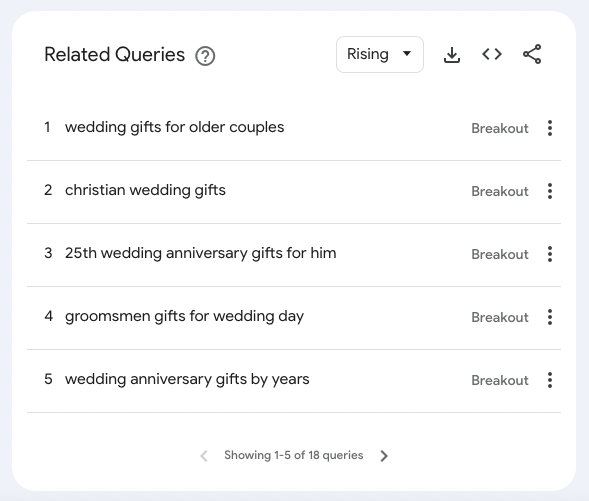Screen dimensions: 589x501
Task: Open help for Related Queries
Action: tap(205, 56)
